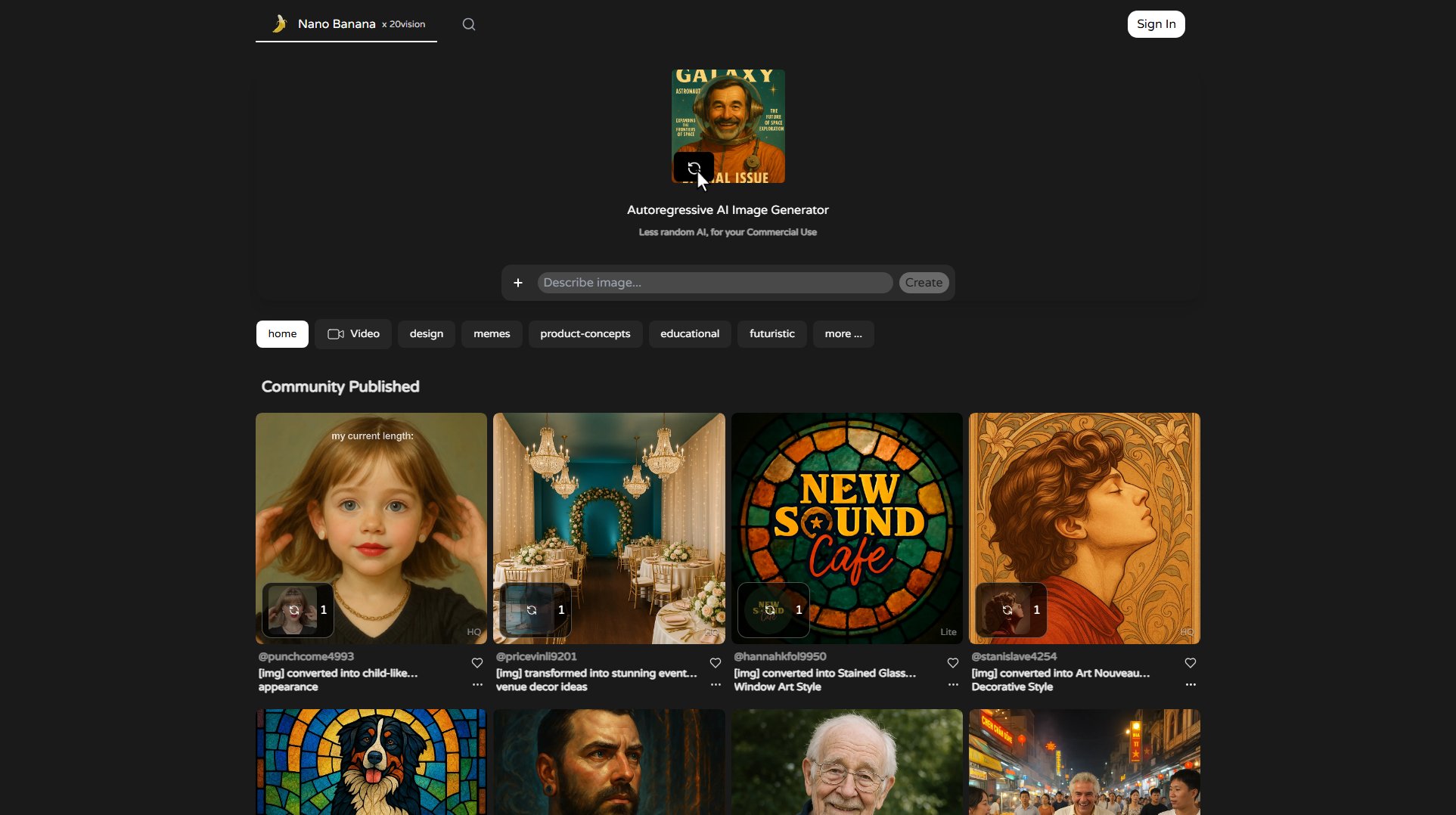Open more options for @punchcome4993 post
This screenshot has width=1456, height=815.
[x=477, y=685]
